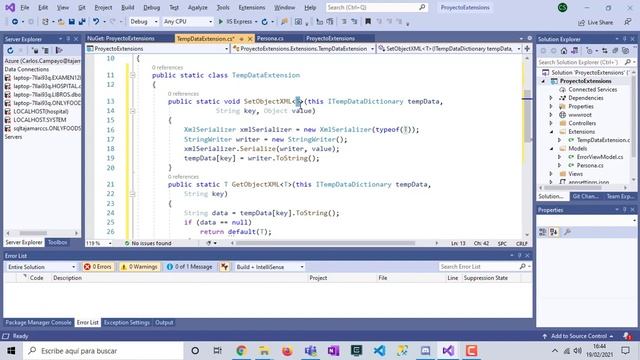
Task: Click the editor vertical scrollbar thumb
Action: [527, 116]
